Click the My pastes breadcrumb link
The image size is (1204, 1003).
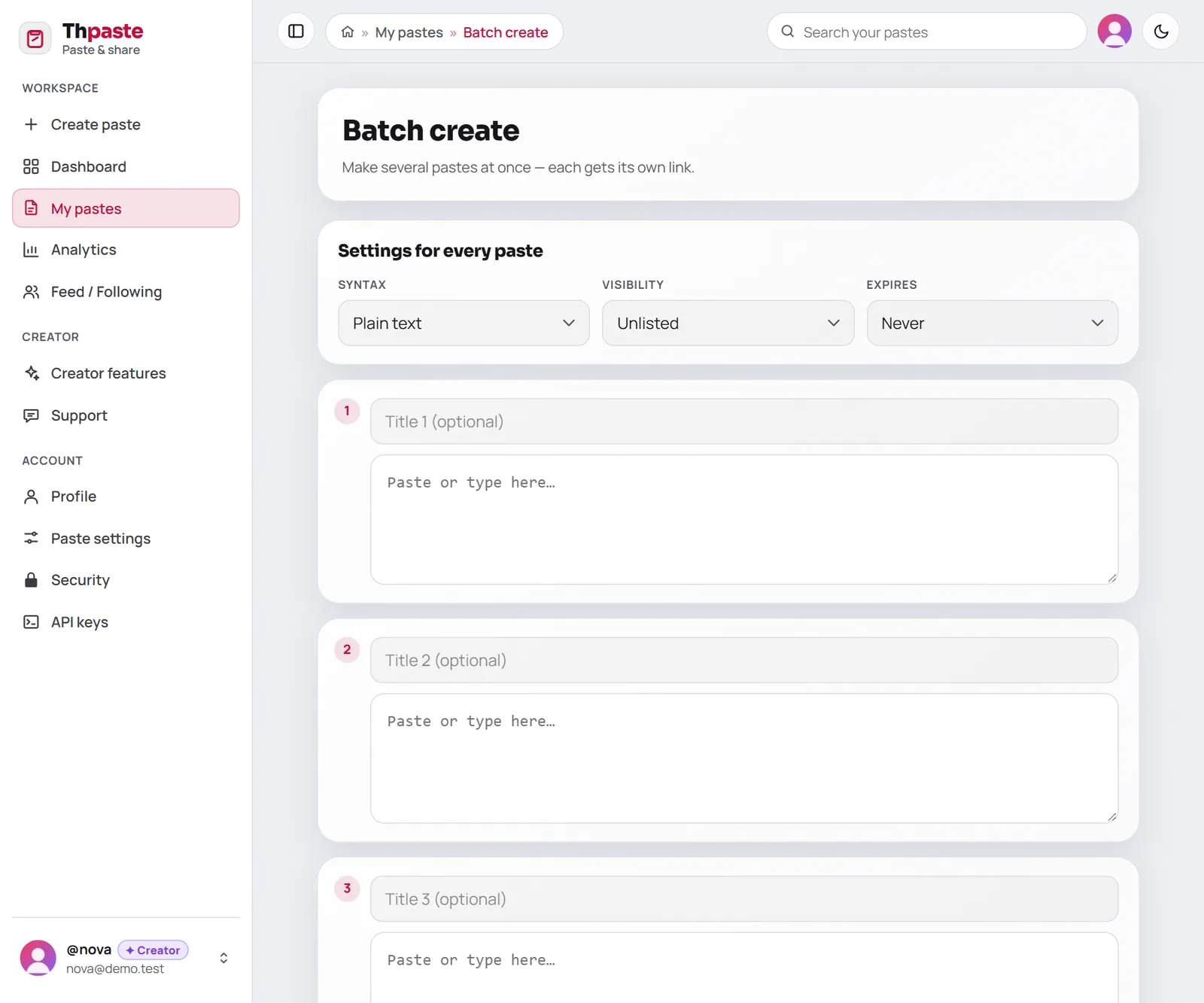(409, 32)
